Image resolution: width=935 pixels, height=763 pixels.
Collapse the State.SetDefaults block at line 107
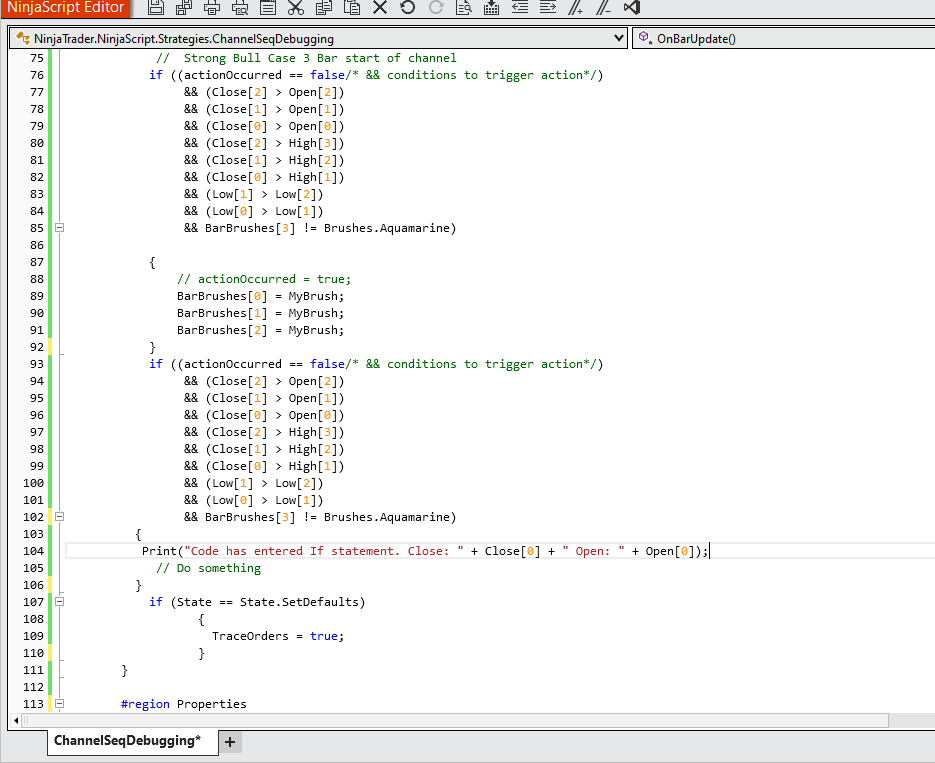pyautogui.click(x=59, y=602)
